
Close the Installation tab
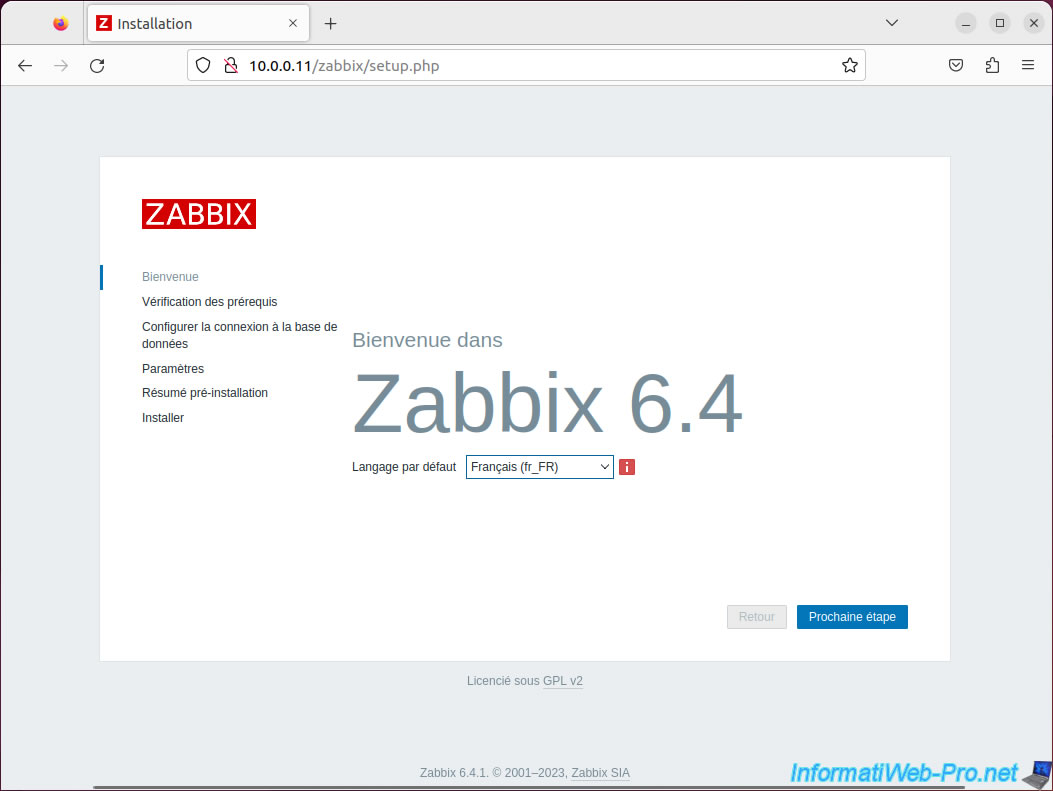click(293, 24)
